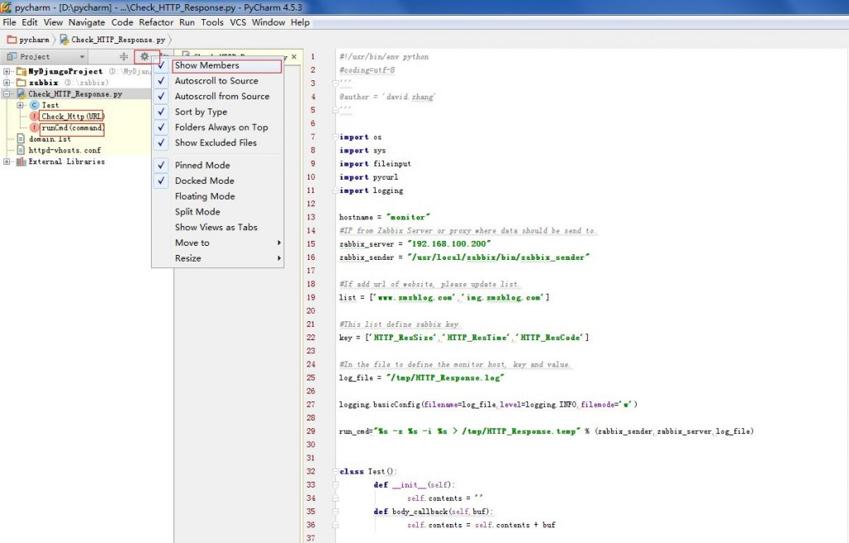Image resolution: width=849 pixels, height=543 pixels.
Task: Open the Refactor menu
Action: [x=156, y=22]
